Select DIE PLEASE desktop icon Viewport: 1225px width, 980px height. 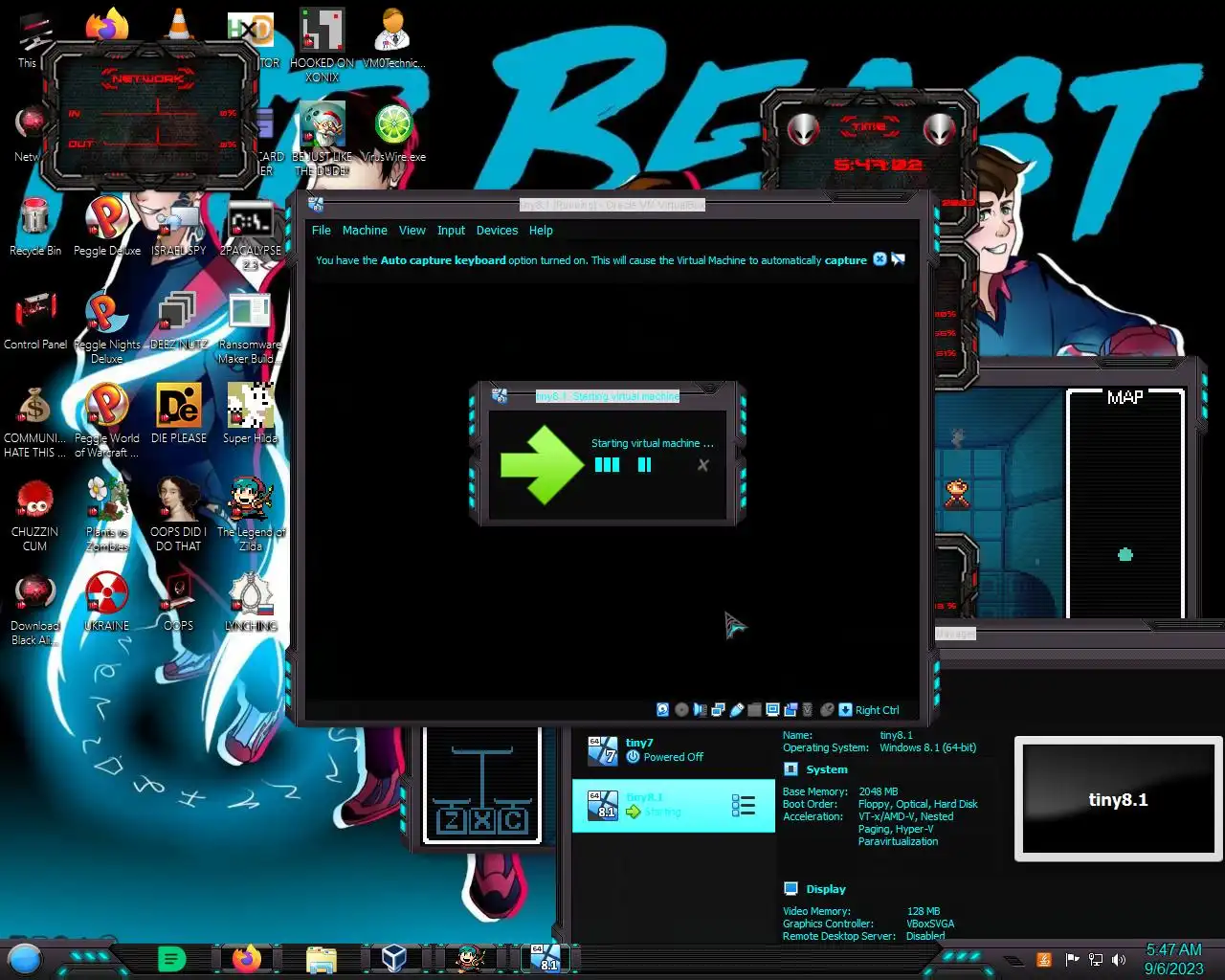179,414
